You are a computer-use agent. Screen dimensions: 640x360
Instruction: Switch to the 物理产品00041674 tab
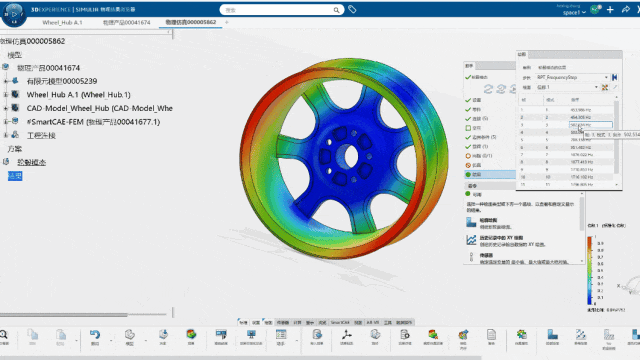click(x=127, y=22)
